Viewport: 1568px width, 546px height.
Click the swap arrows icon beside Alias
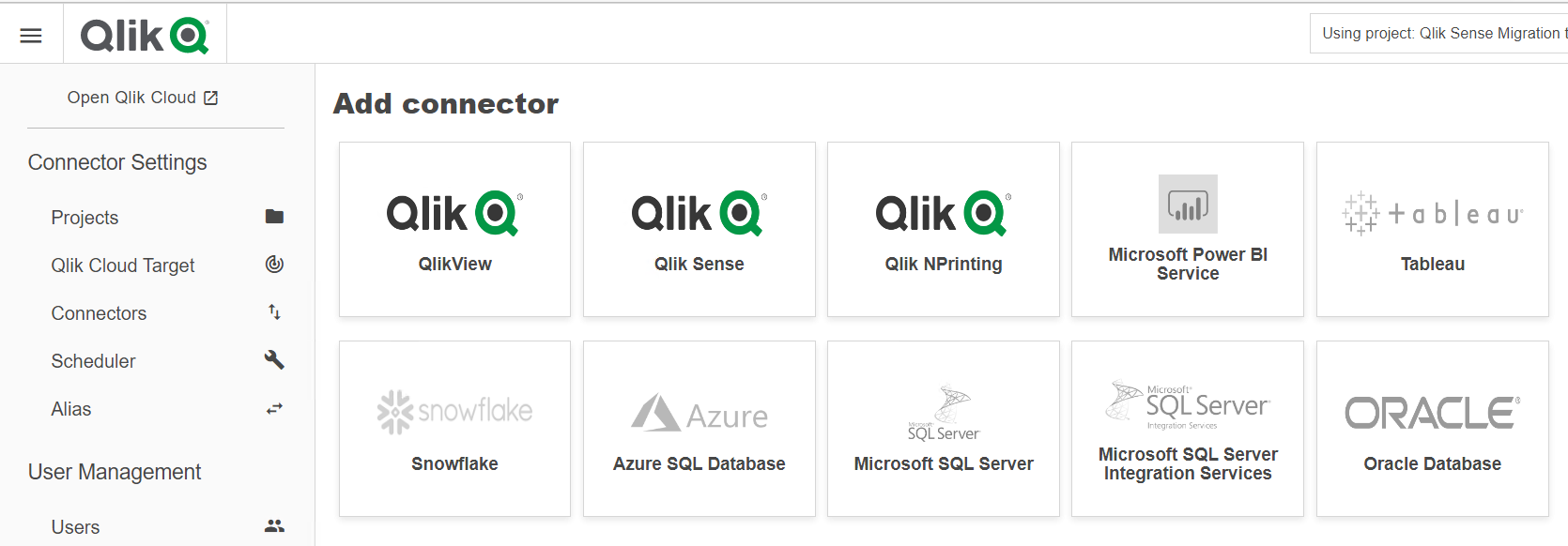coord(273,408)
